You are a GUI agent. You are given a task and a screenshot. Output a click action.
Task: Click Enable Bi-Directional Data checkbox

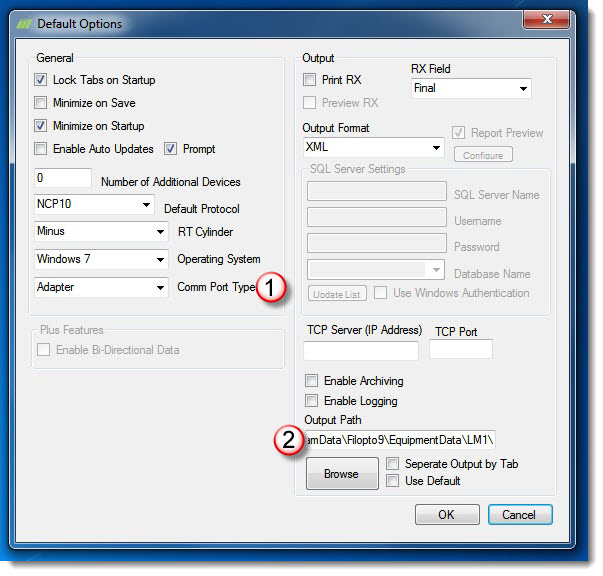coord(43,350)
